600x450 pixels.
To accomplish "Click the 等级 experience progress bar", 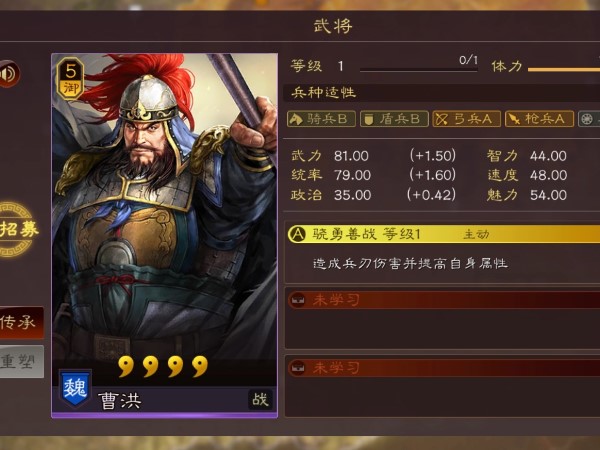I will tap(419, 70).
